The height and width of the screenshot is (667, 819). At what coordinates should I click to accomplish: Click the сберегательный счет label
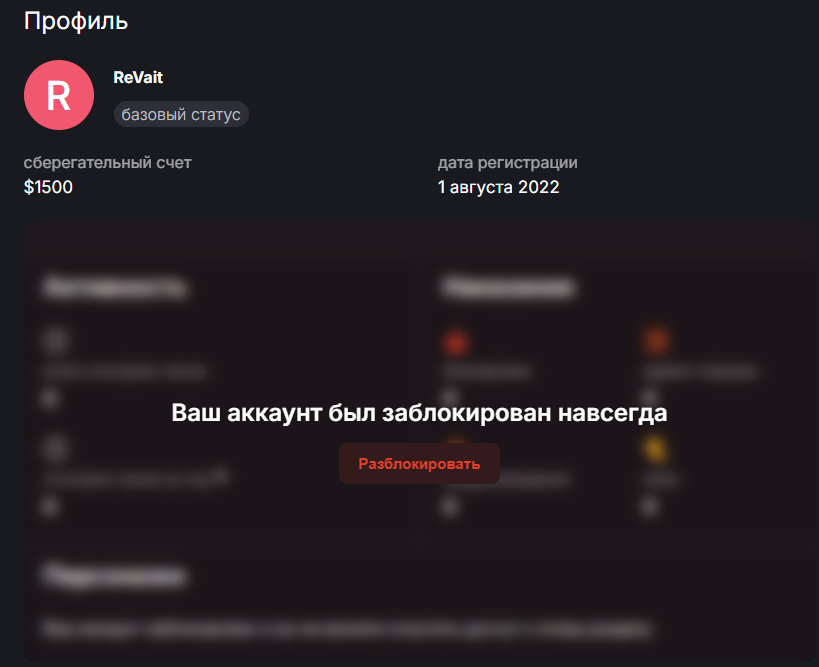coord(108,162)
